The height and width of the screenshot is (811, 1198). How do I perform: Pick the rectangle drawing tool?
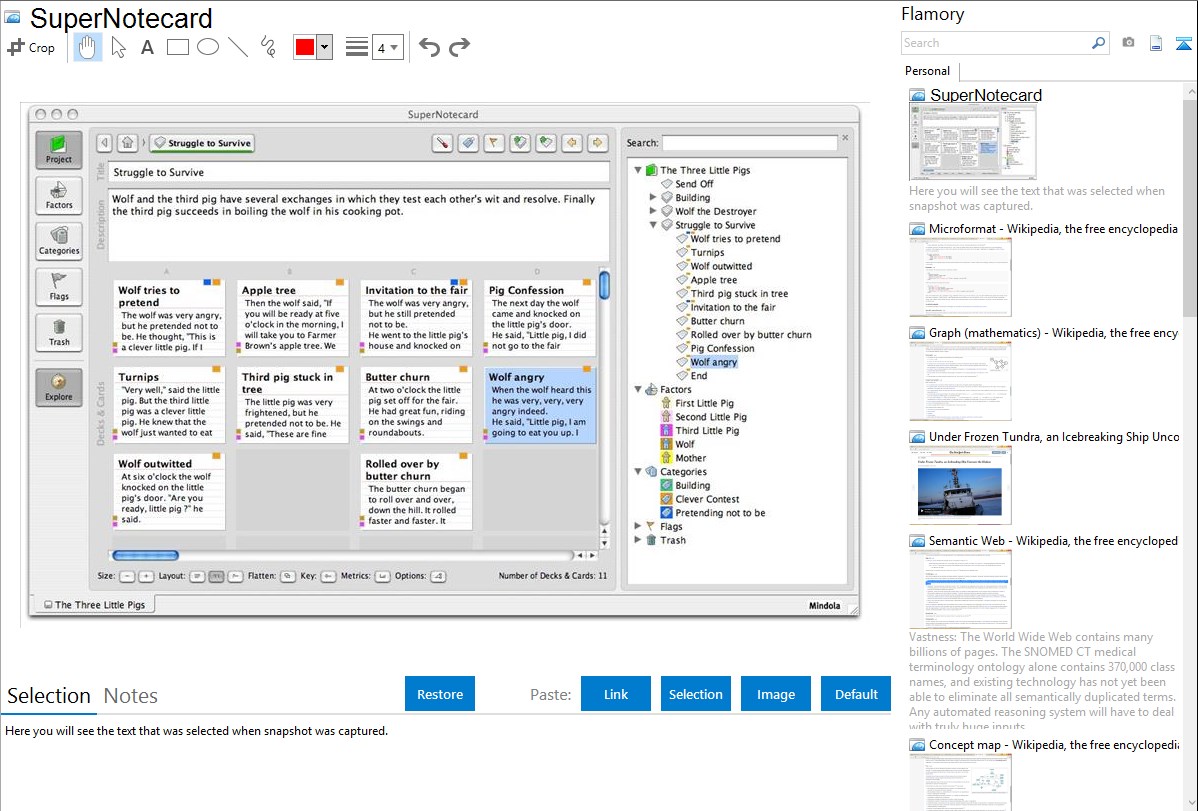(177, 47)
